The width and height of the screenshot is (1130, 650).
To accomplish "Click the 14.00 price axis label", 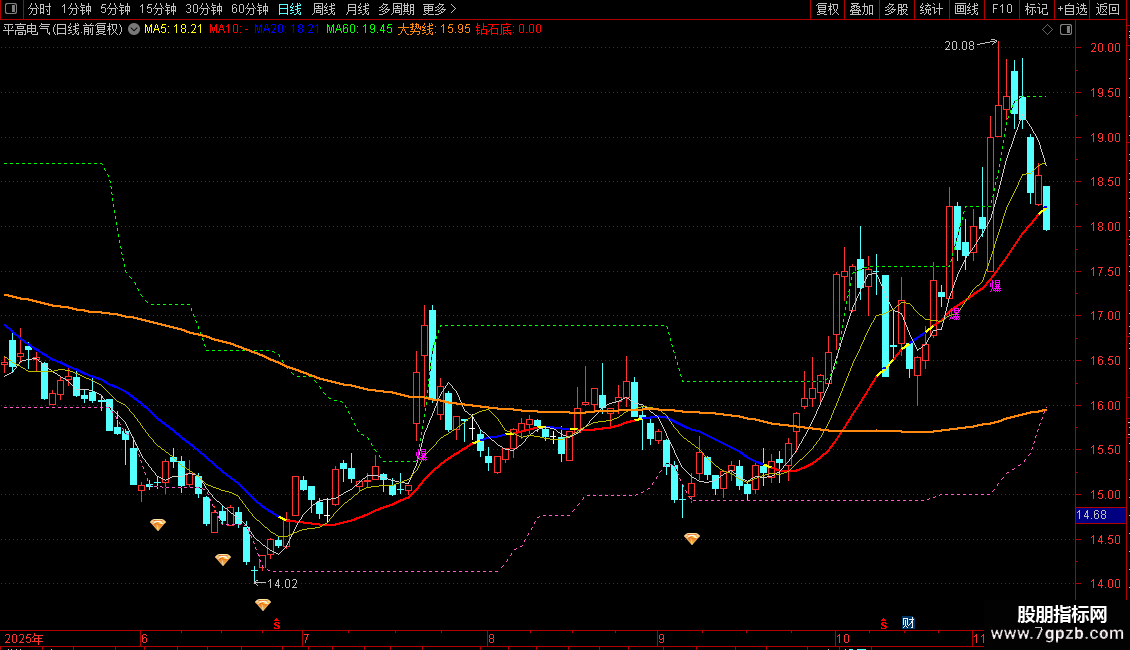I will point(1105,584).
